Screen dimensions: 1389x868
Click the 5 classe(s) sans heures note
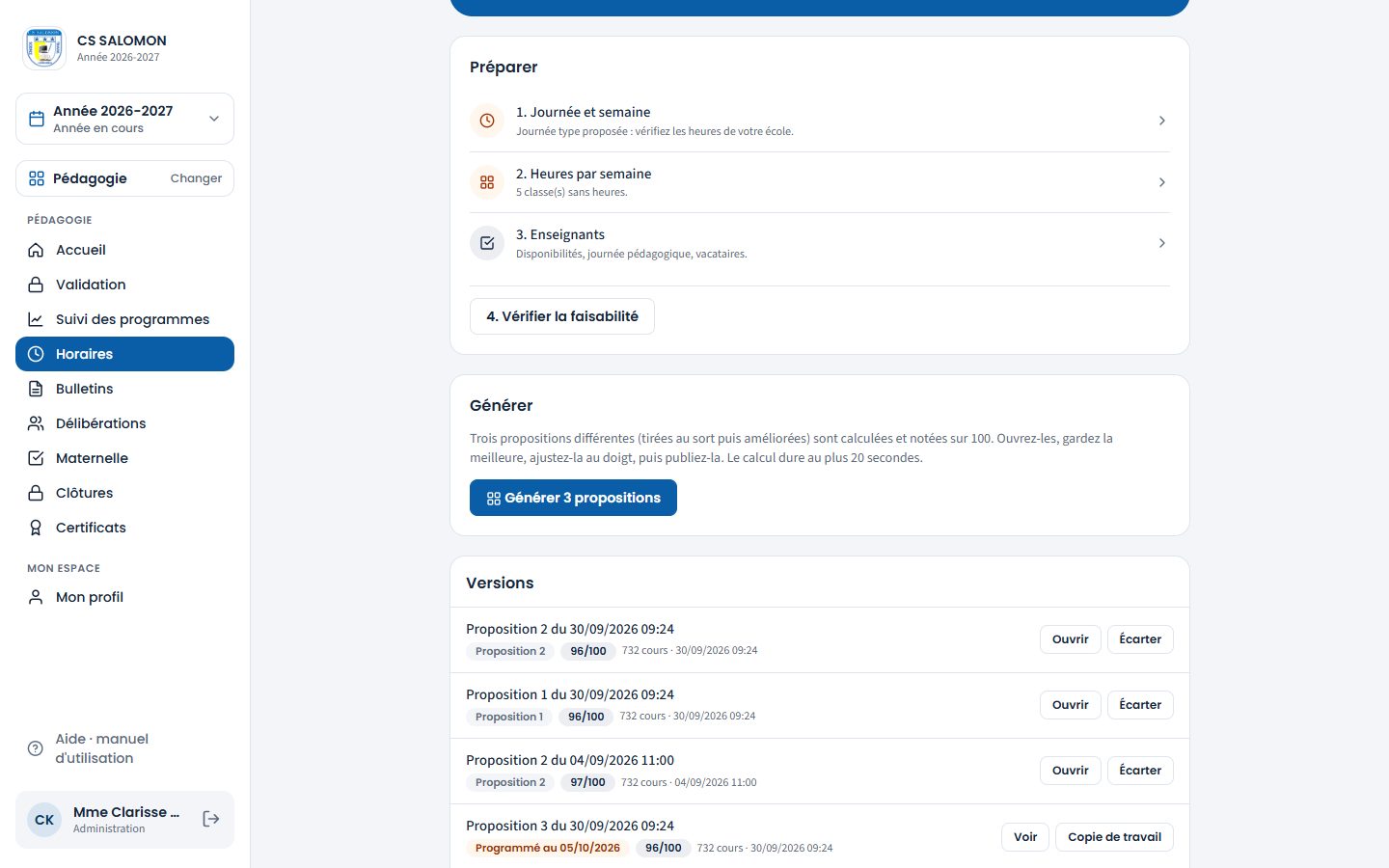(x=571, y=192)
